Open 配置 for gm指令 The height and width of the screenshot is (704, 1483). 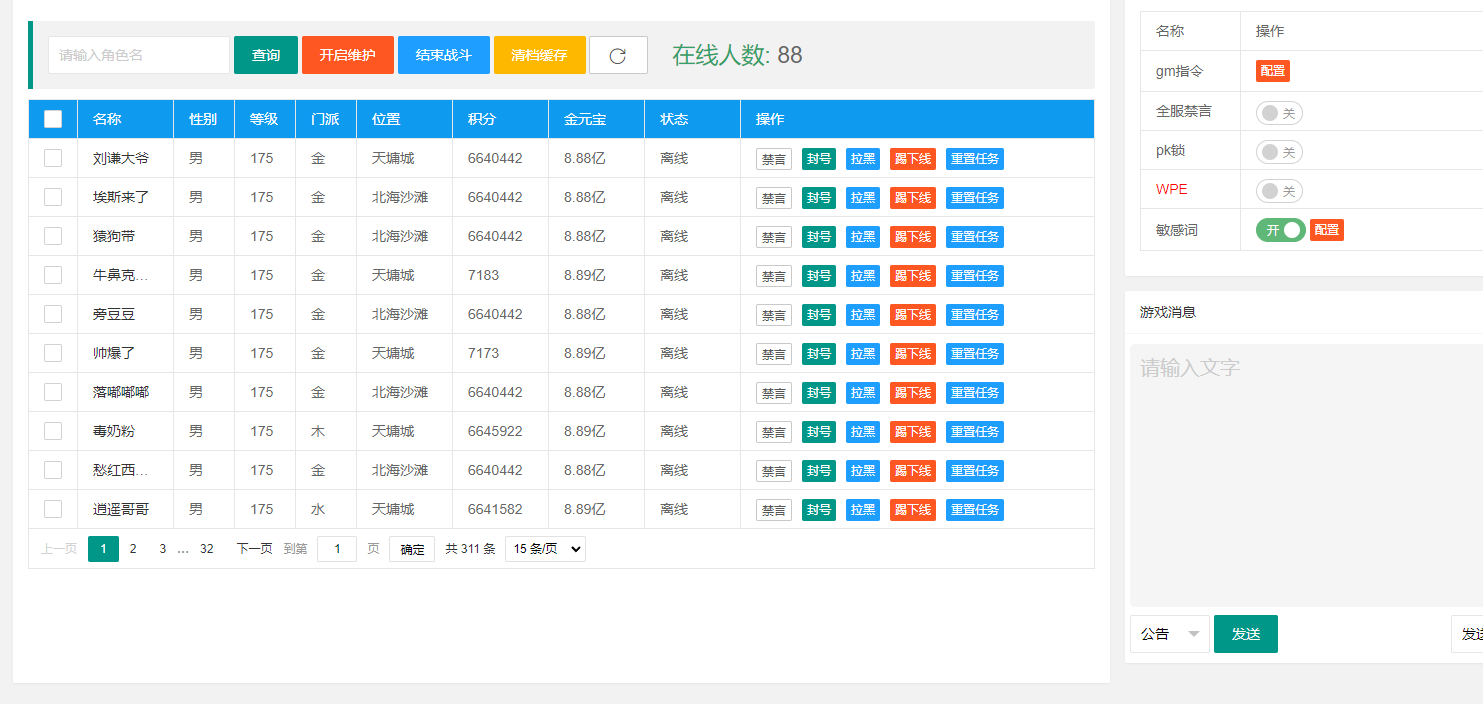(x=1272, y=70)
